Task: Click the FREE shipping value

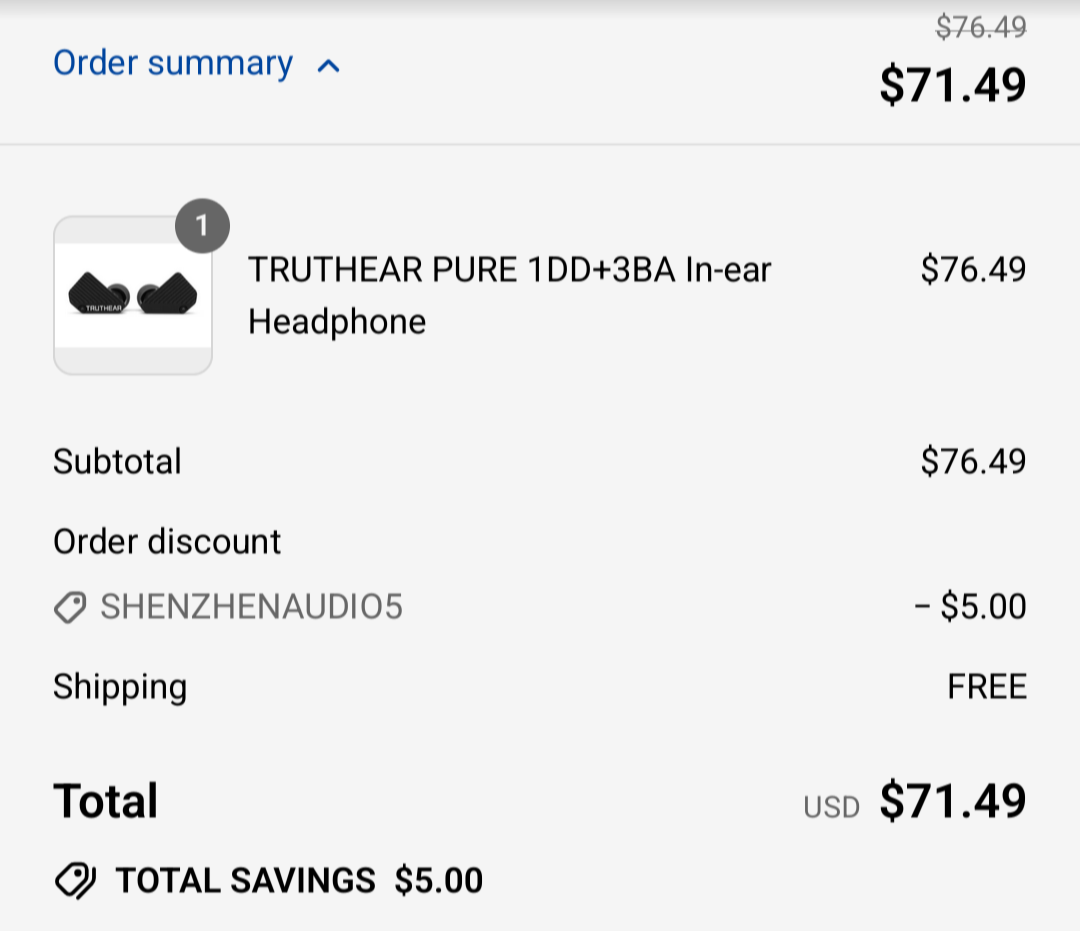Action: [986, 687]
